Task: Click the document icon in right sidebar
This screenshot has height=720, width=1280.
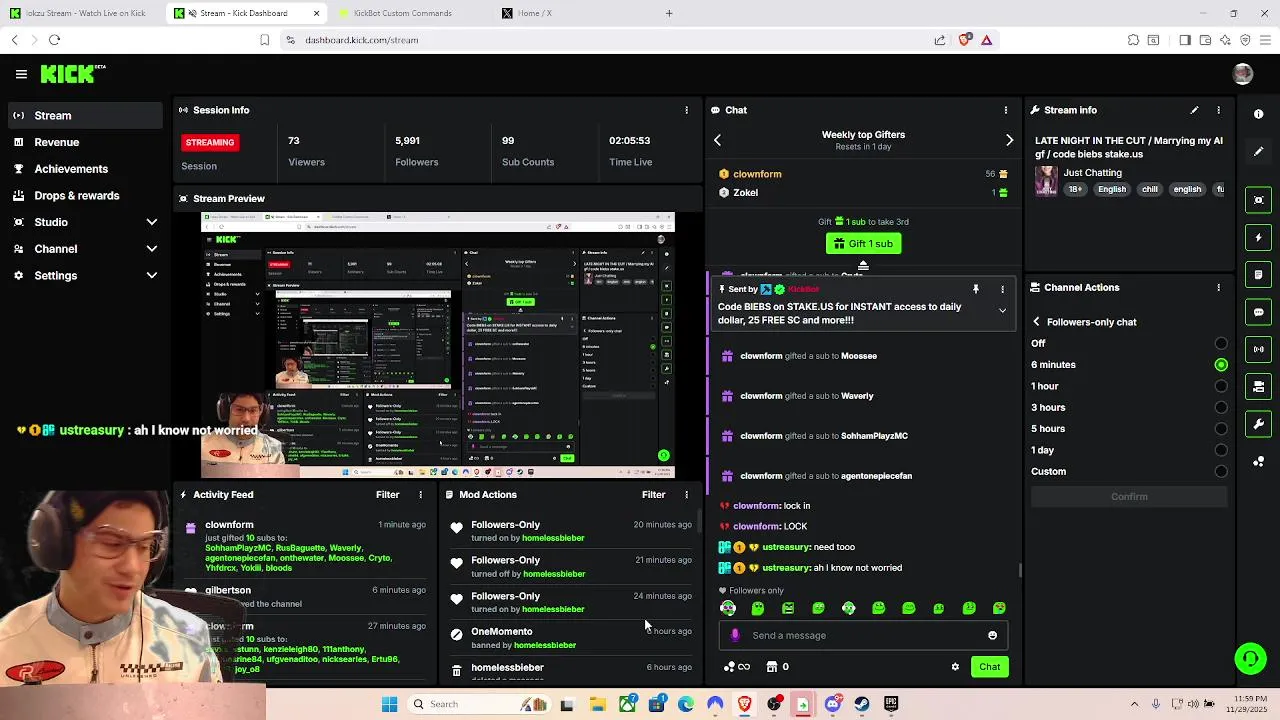Action: (1259, 275)
